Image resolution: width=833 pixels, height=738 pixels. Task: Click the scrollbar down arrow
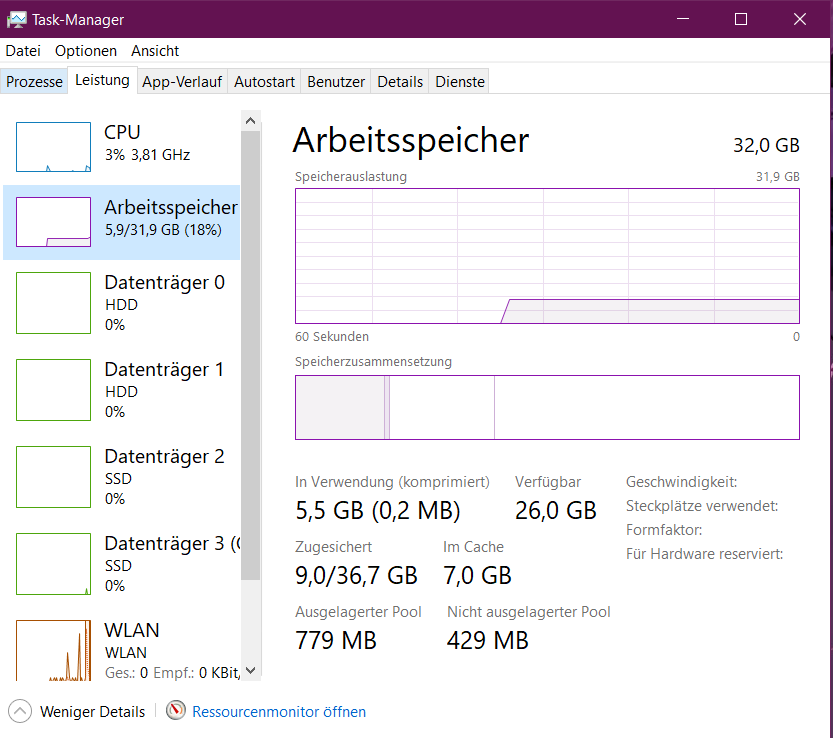coord(251,670)
